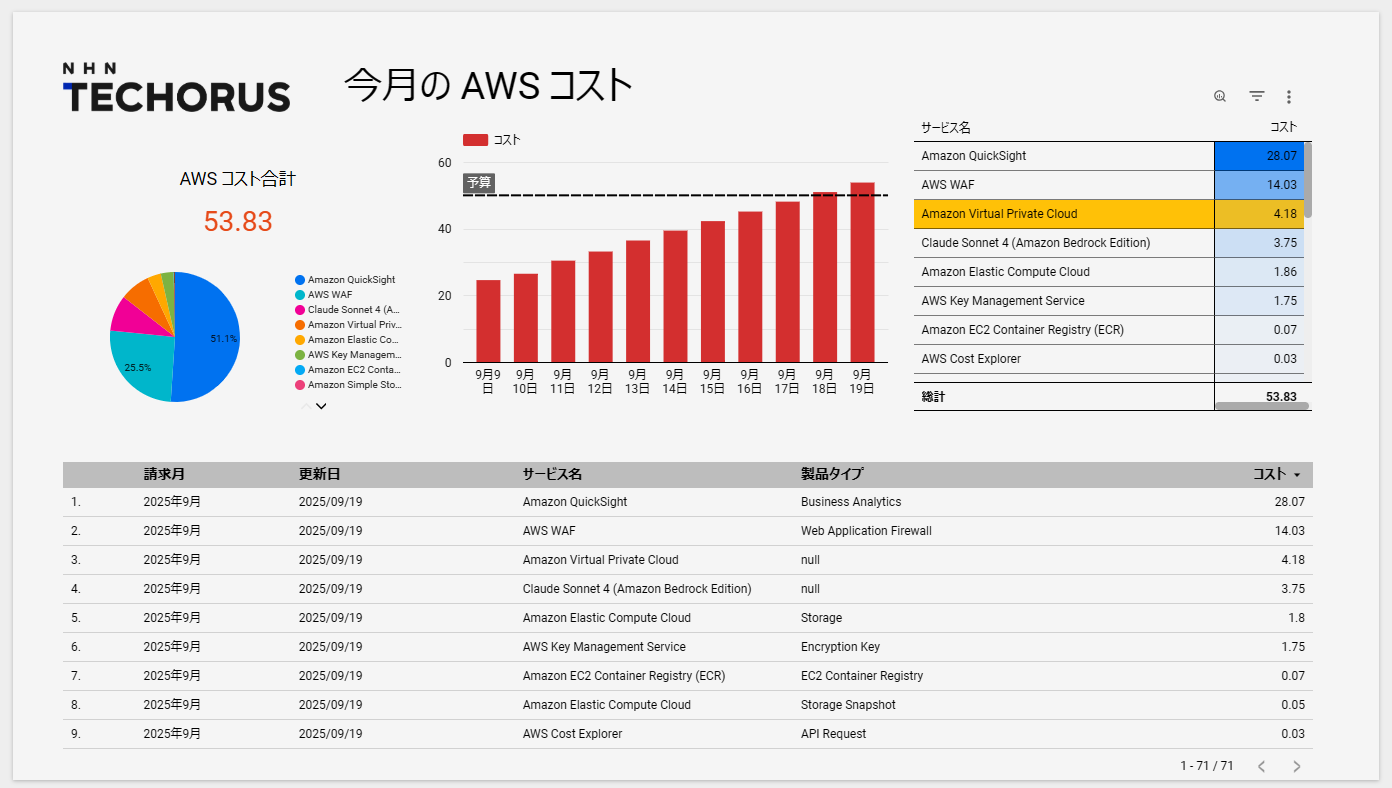Viewport: 1392px width, 788px height.
Task: Open the three-dot more options menu
Action: click(x=1289, y=97)
